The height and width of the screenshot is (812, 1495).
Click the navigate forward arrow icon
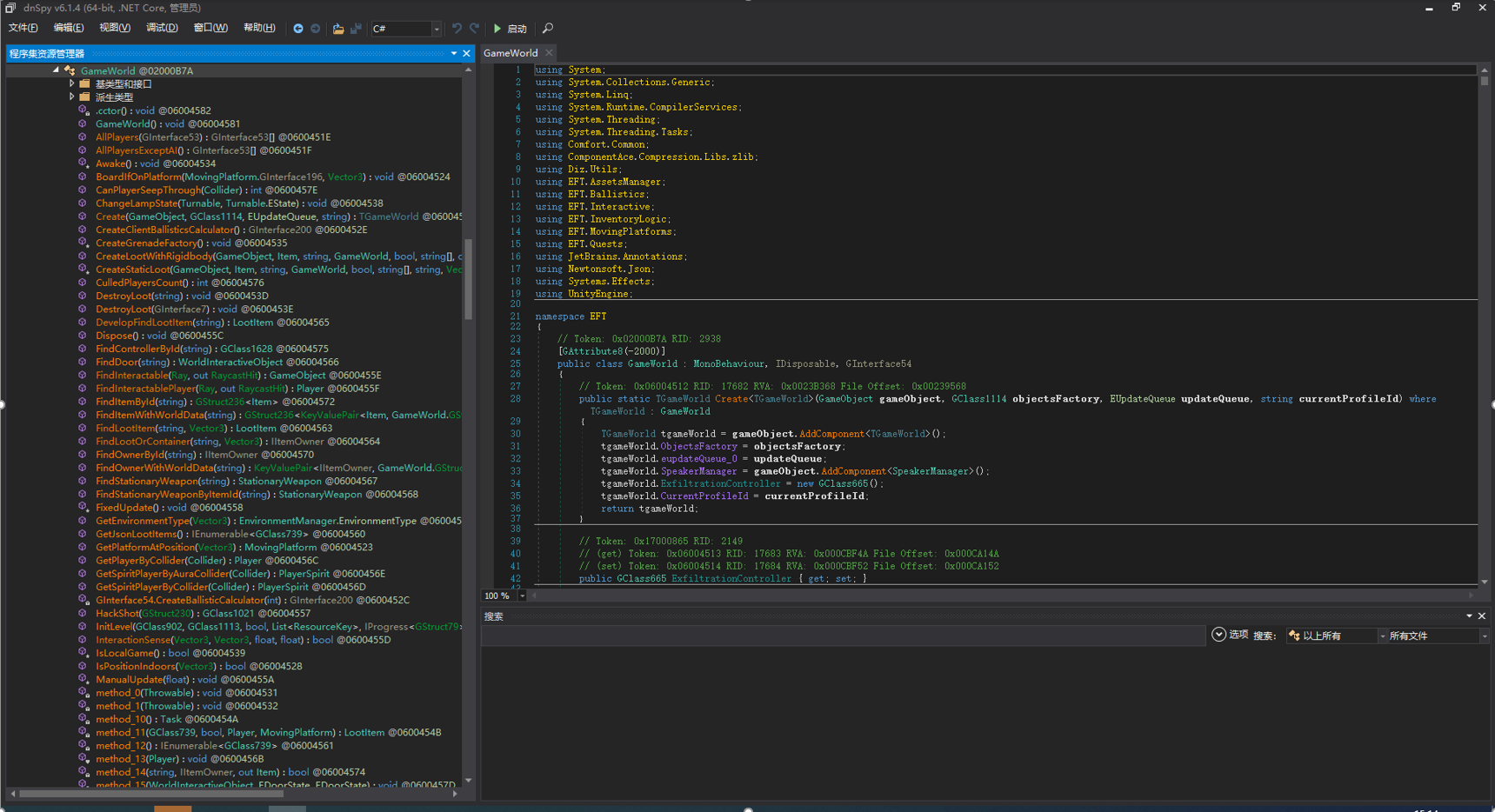316,29
